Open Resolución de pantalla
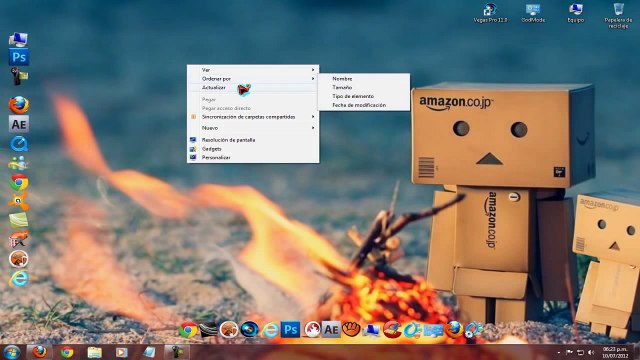 coord(253,140)
